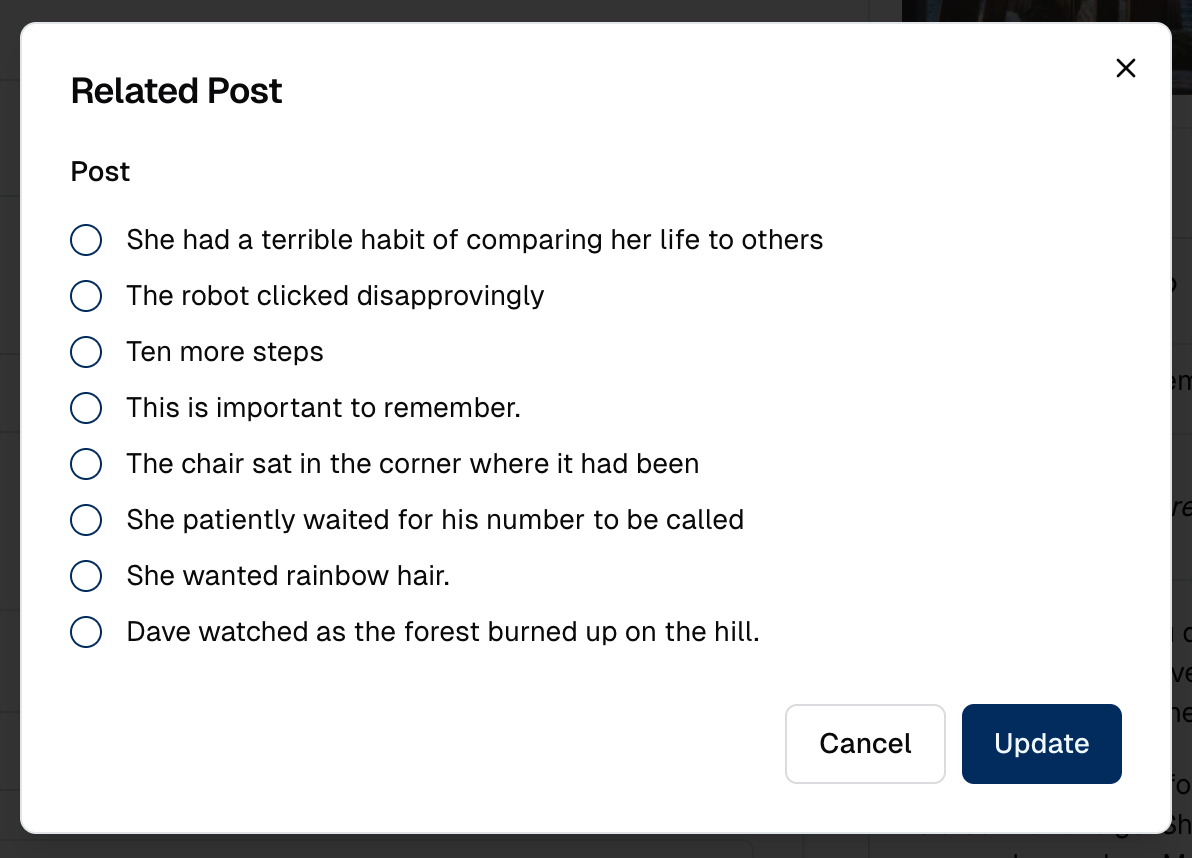This screenshot has height=858, width=1192.
Task: Click the 'She wanted rainbow hair.' label text
Action: click(288, 576)
